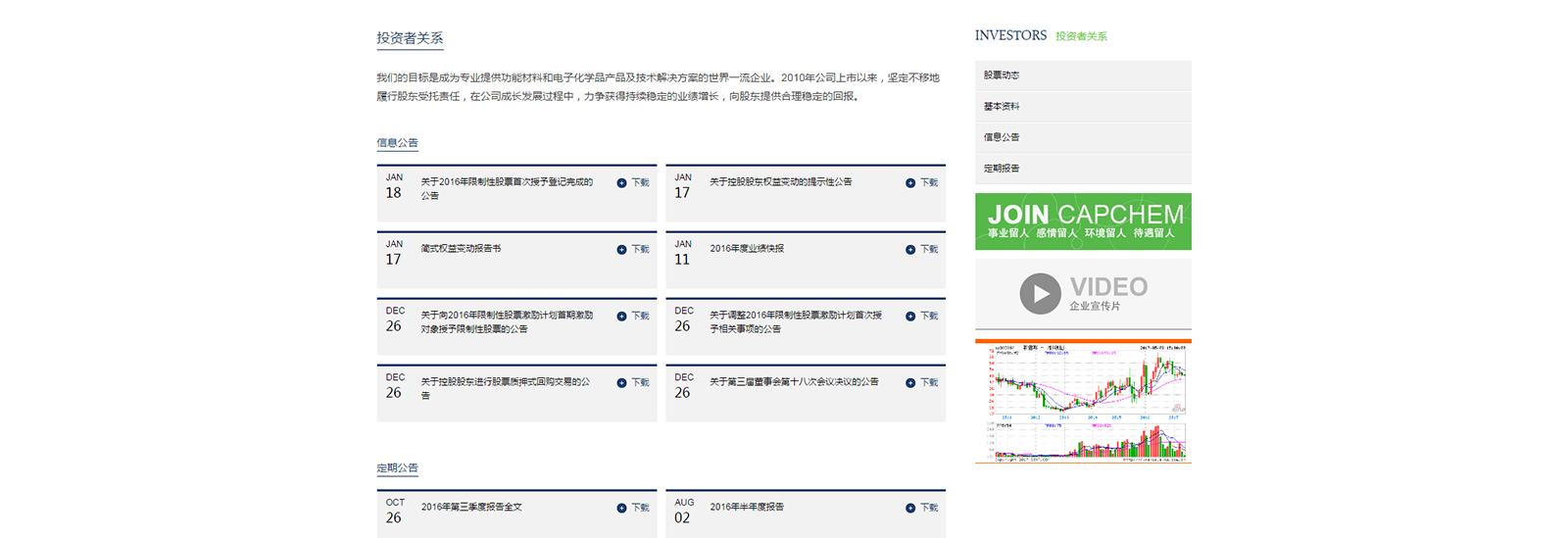Open the stock price chart thumbnail

pos(1083,401)
